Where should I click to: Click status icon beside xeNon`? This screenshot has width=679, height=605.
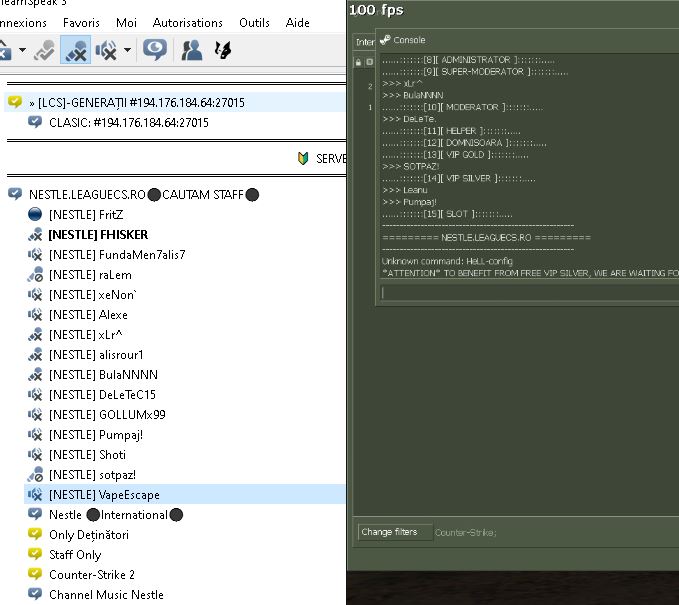tap(35, 295)
